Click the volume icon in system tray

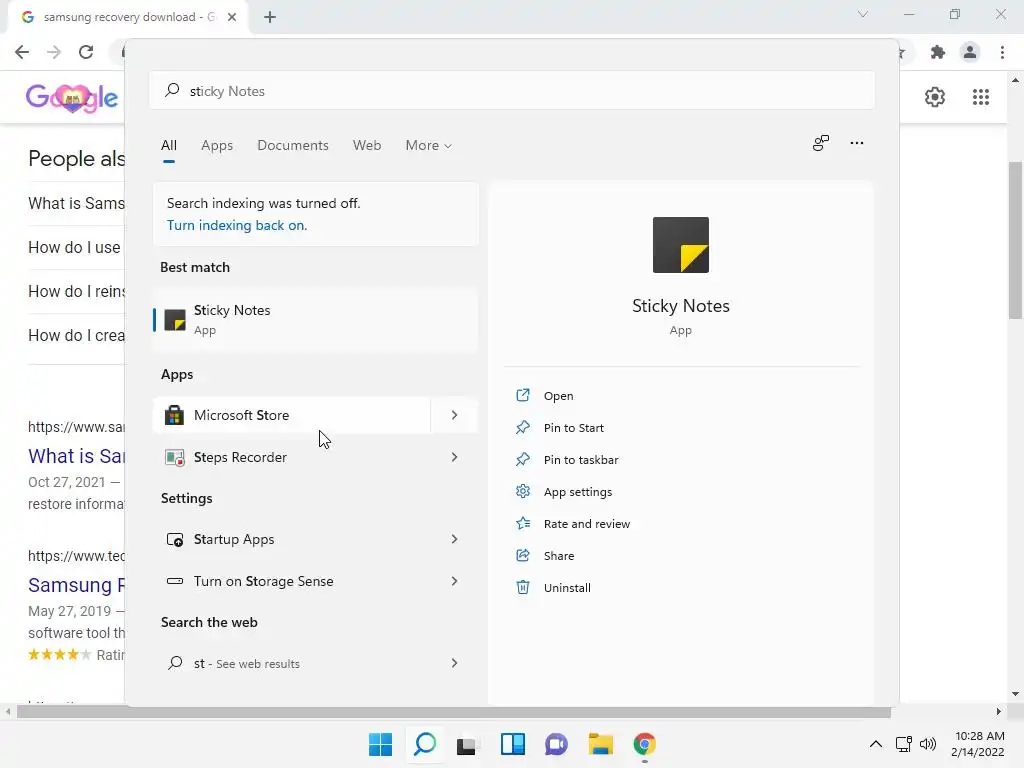[x=927, y=744]
